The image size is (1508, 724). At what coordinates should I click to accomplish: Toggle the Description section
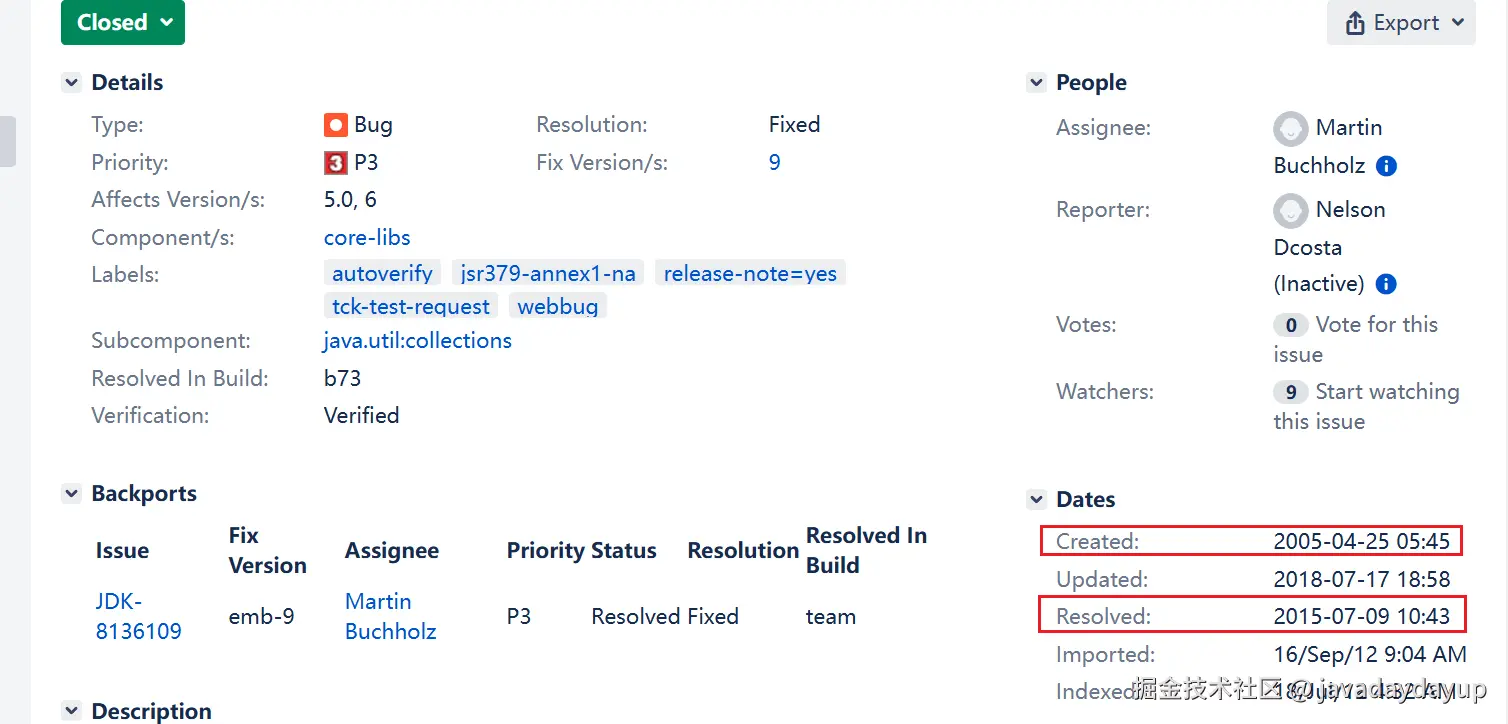point(71,712)
